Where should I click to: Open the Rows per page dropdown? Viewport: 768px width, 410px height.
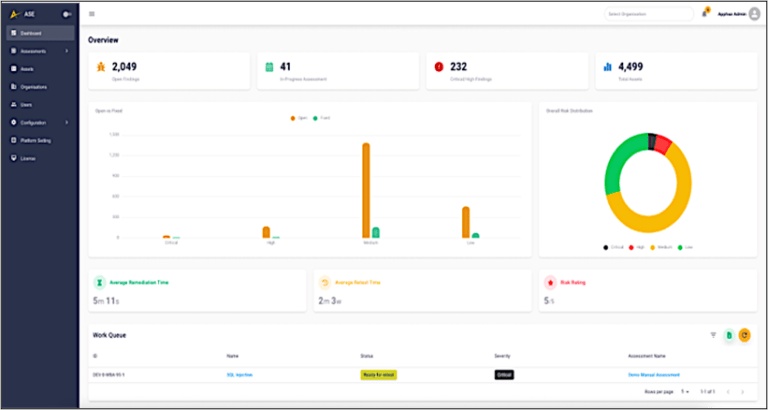(686, 390)
